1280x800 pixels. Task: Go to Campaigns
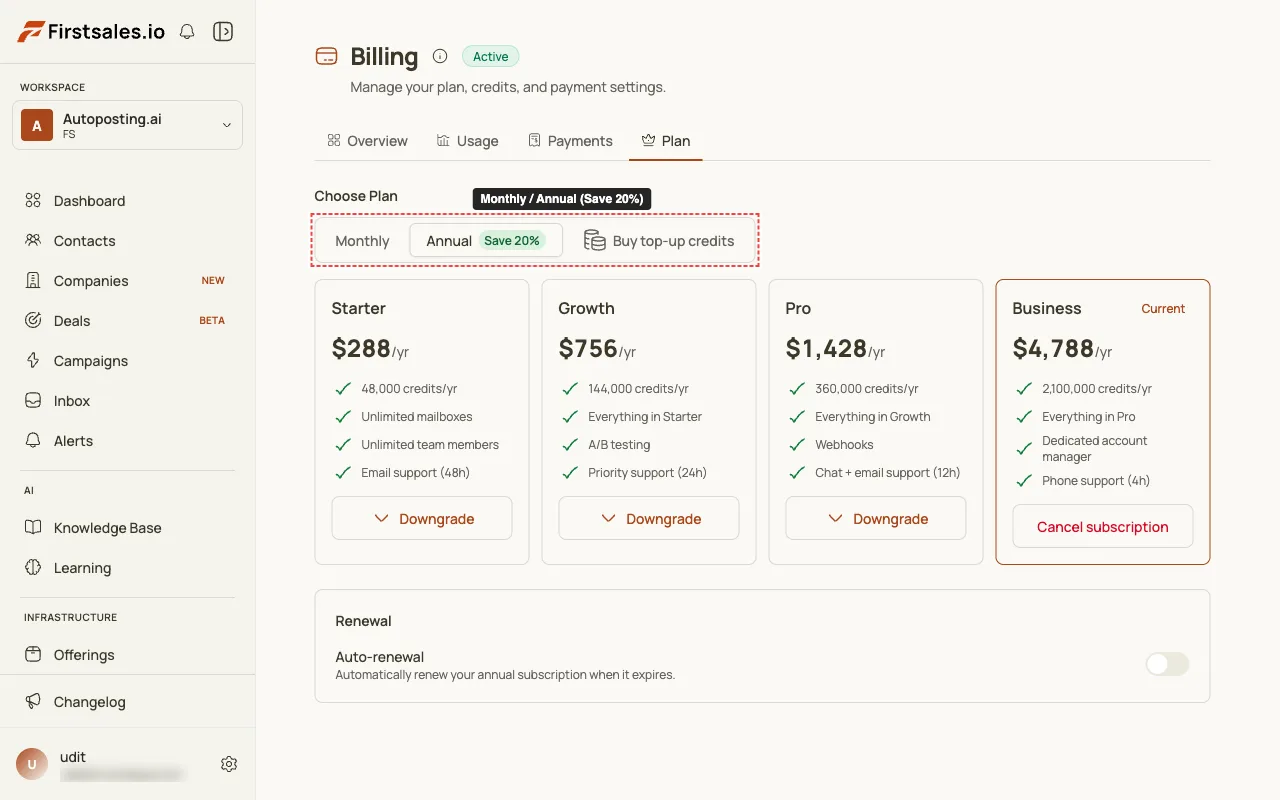pos(127,361)
